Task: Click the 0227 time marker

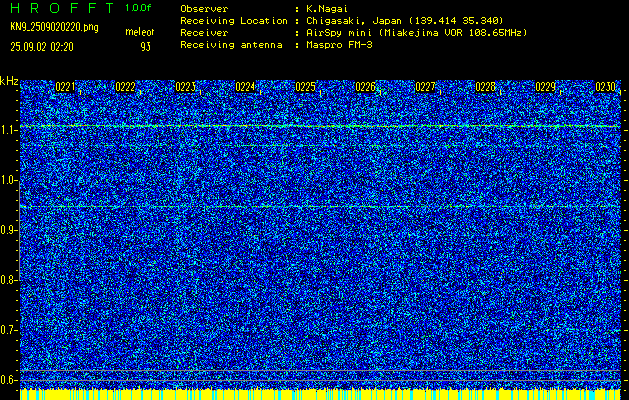Action: pyautogui.click(x=425, y=87)
